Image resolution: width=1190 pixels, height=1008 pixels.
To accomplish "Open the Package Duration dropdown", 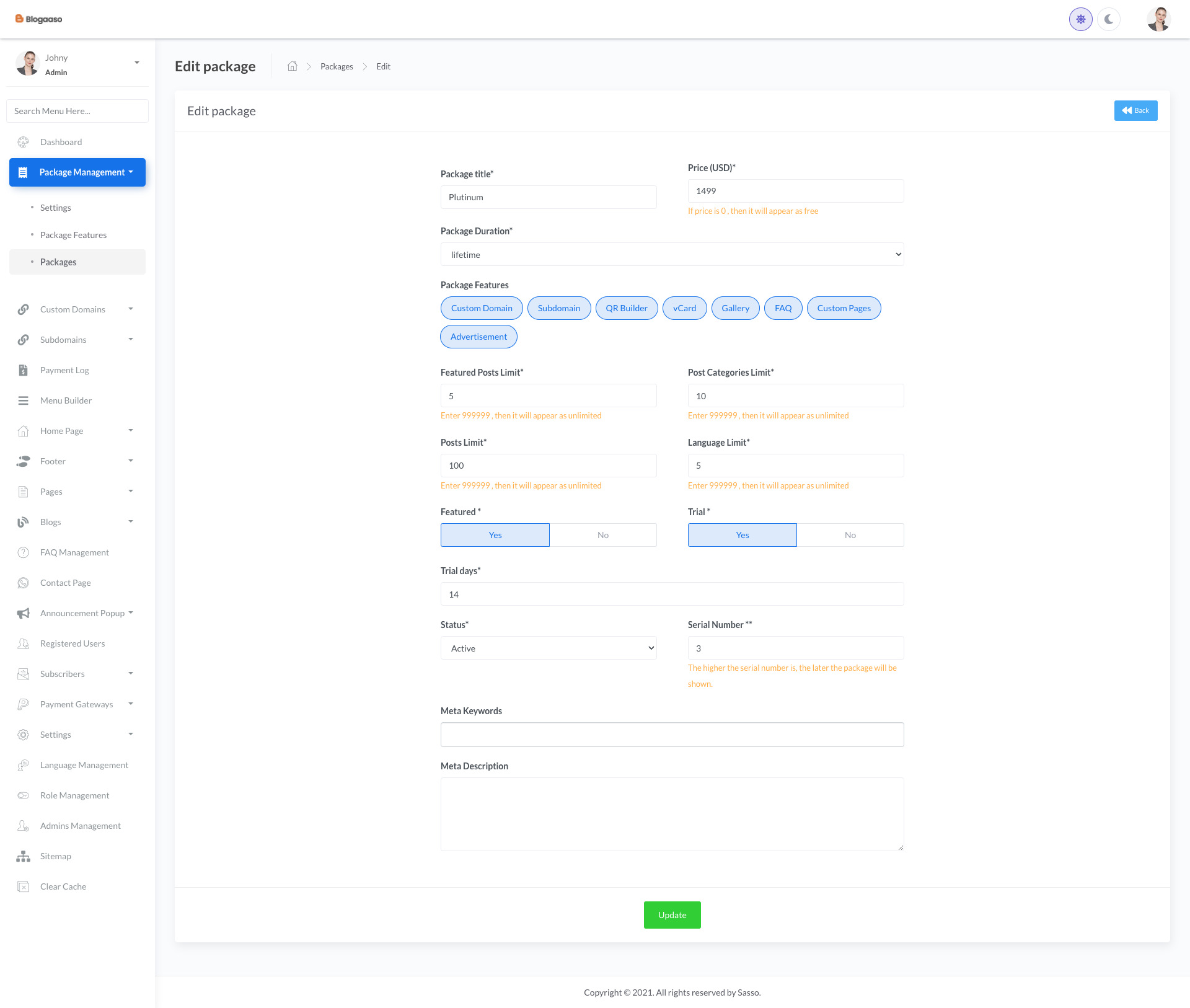I will point(672,255).
